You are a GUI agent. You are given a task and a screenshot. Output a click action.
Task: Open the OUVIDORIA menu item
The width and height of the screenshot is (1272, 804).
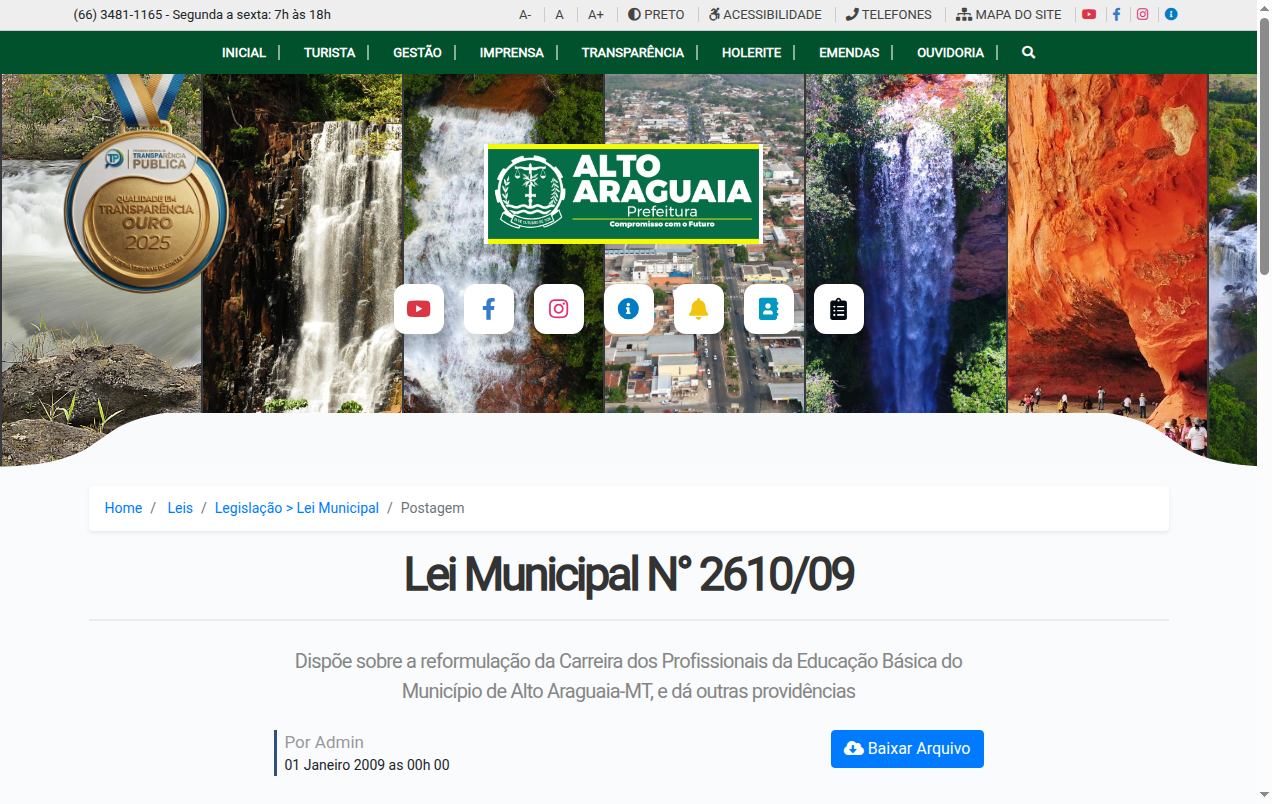[951, 53]
